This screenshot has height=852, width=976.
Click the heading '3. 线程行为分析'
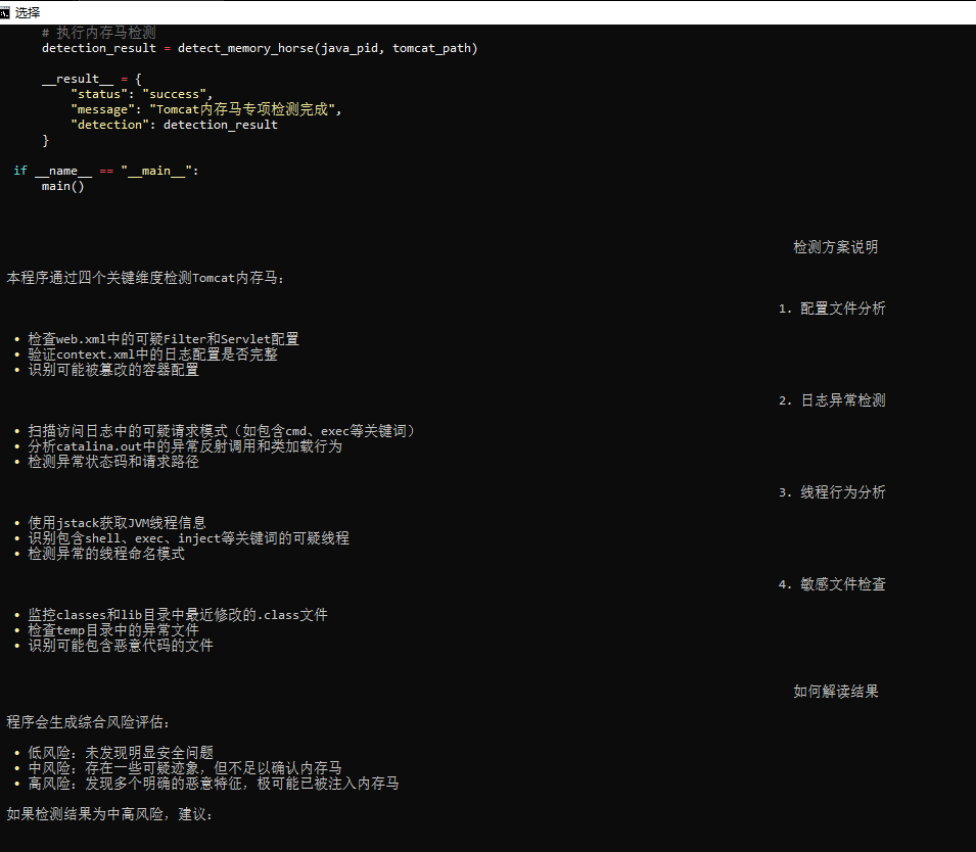[832, 492]
